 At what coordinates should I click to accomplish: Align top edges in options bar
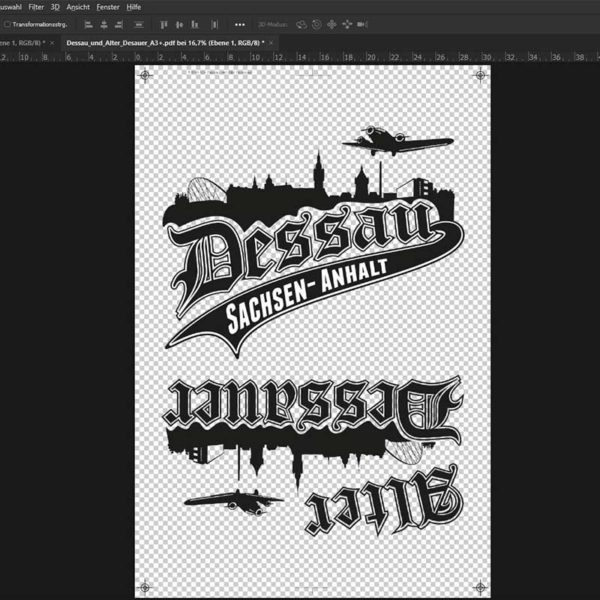click(x=164, y=25)
